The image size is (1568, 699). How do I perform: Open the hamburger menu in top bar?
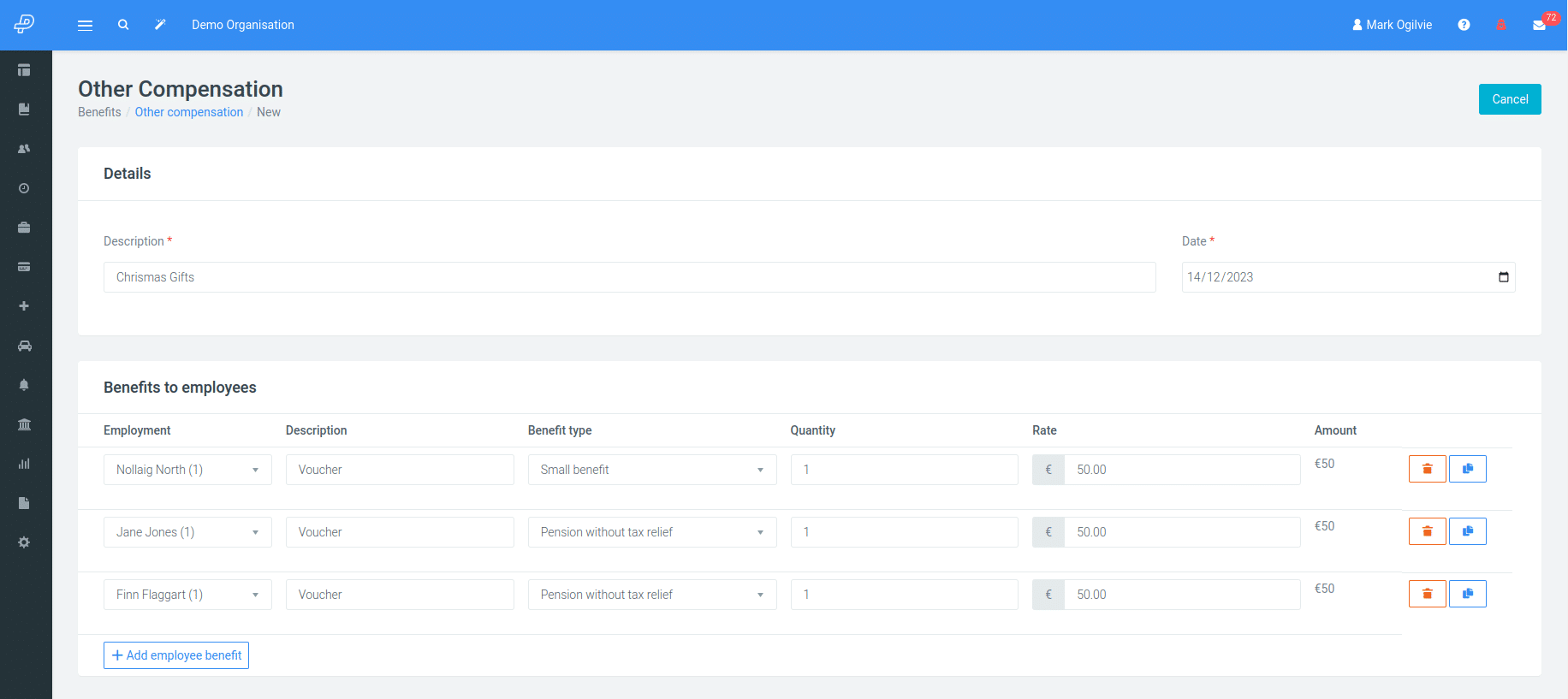pyautogui.click(x=85, y=26)
